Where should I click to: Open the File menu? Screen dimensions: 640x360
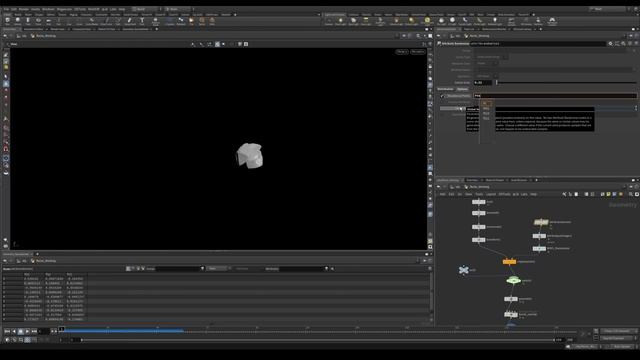pos(6,9)
